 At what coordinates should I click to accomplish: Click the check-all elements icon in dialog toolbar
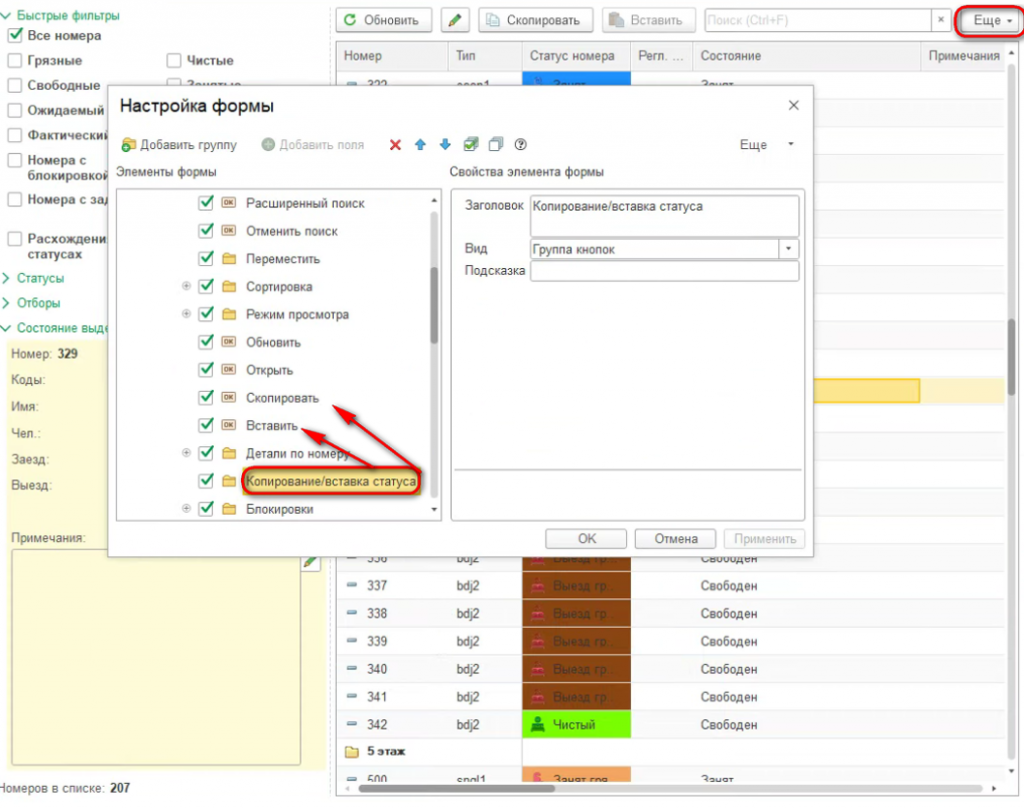click(x=471, y=144)
